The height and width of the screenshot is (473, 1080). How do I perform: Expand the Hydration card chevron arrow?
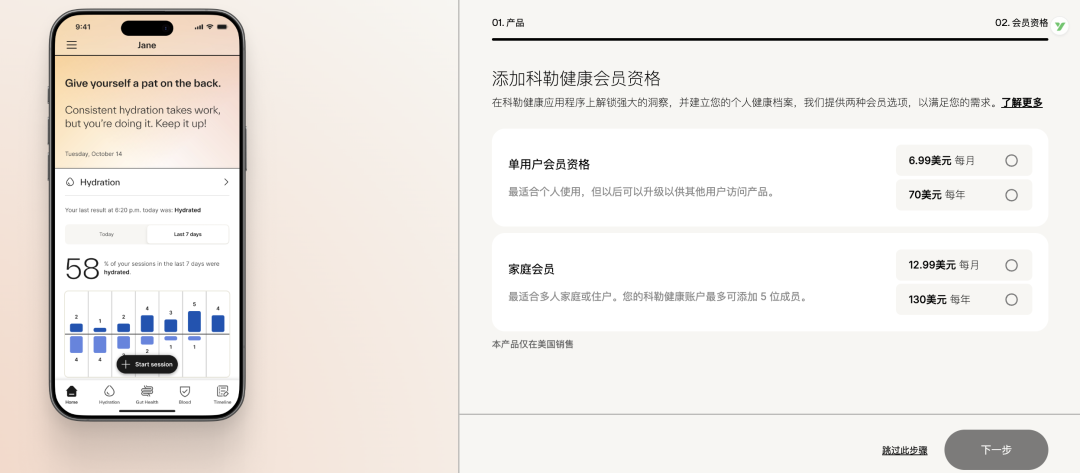[x=226, y=183]
